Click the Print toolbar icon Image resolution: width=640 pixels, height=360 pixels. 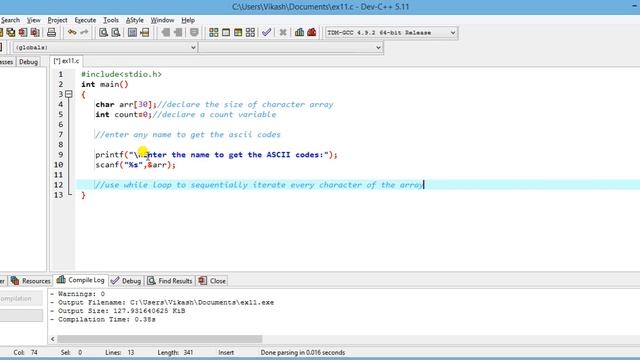click(x=51, y=33)
